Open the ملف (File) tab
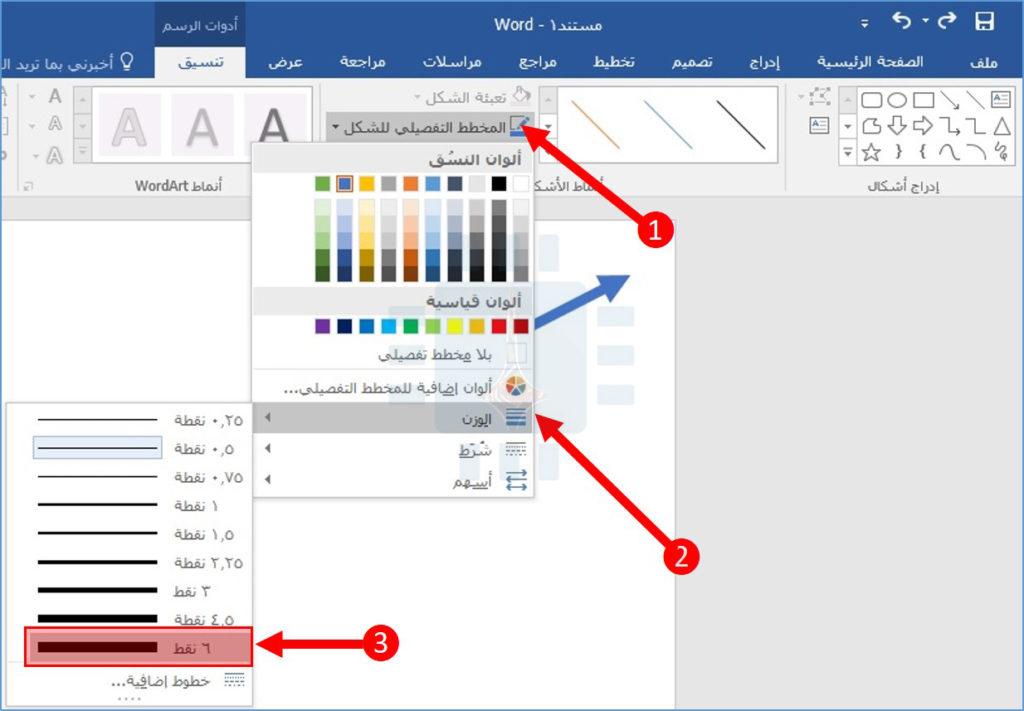 point(984,62)
